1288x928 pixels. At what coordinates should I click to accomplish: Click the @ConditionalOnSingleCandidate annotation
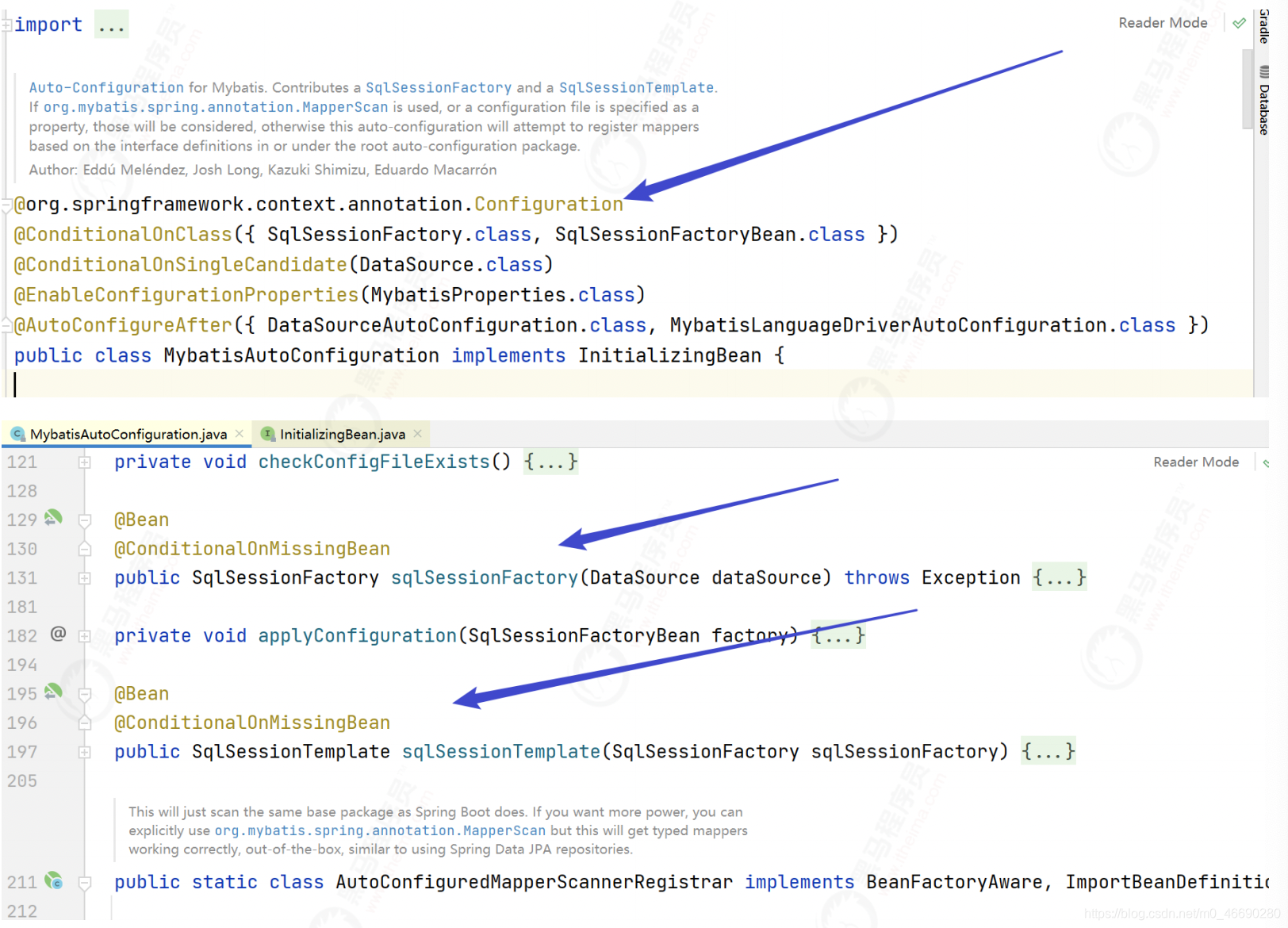tap(180, 265)
